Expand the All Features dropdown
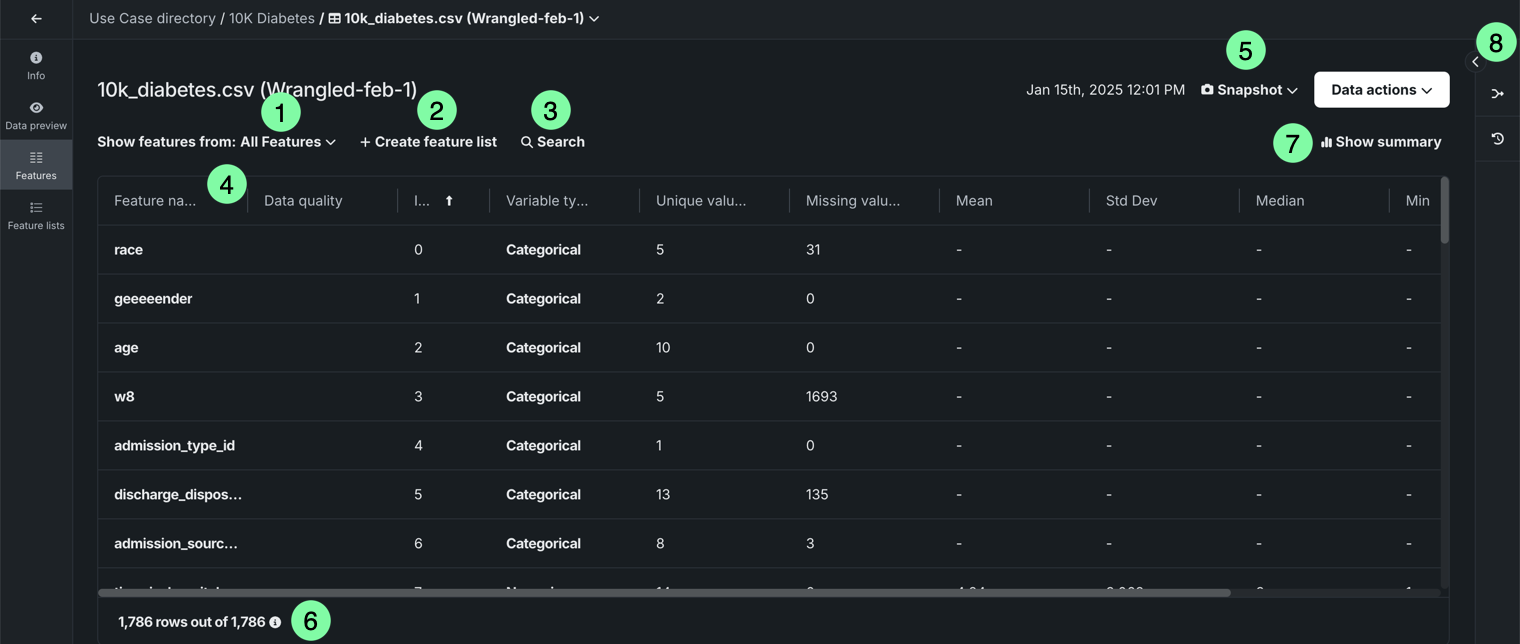Image resolution: width=1520 pixels, height=644 pixels. pos(288,142)
